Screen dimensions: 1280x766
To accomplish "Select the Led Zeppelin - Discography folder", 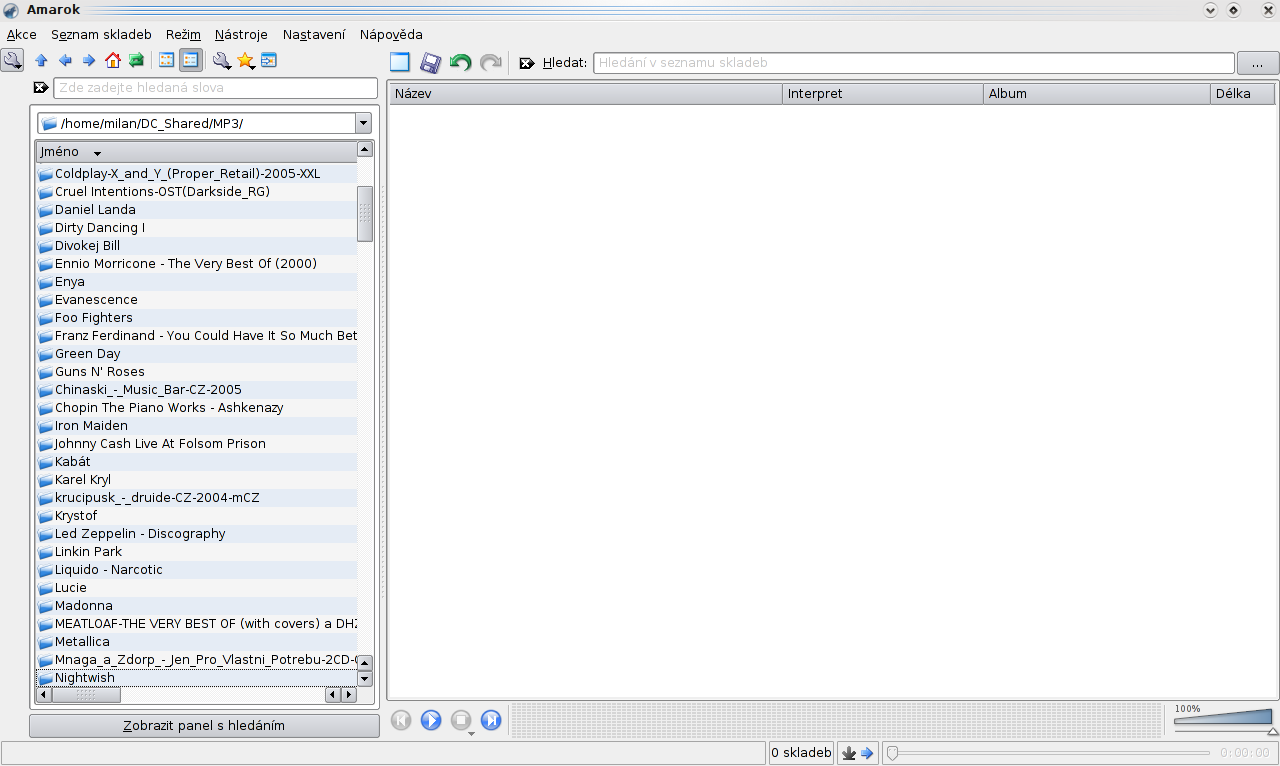I will [x=140, y=534].
